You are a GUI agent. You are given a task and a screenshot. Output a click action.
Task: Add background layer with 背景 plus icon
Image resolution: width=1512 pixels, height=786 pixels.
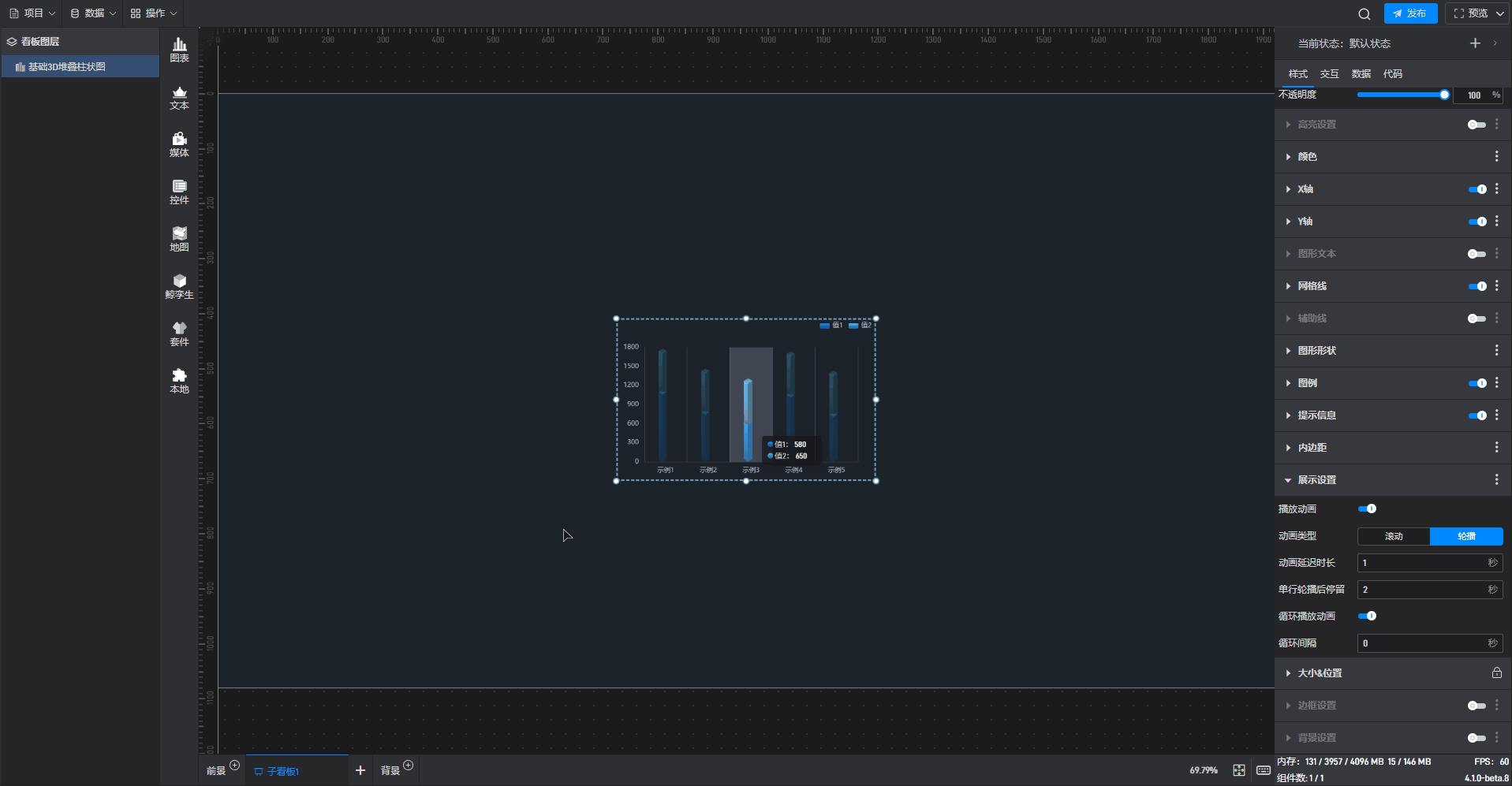[408, 766]
